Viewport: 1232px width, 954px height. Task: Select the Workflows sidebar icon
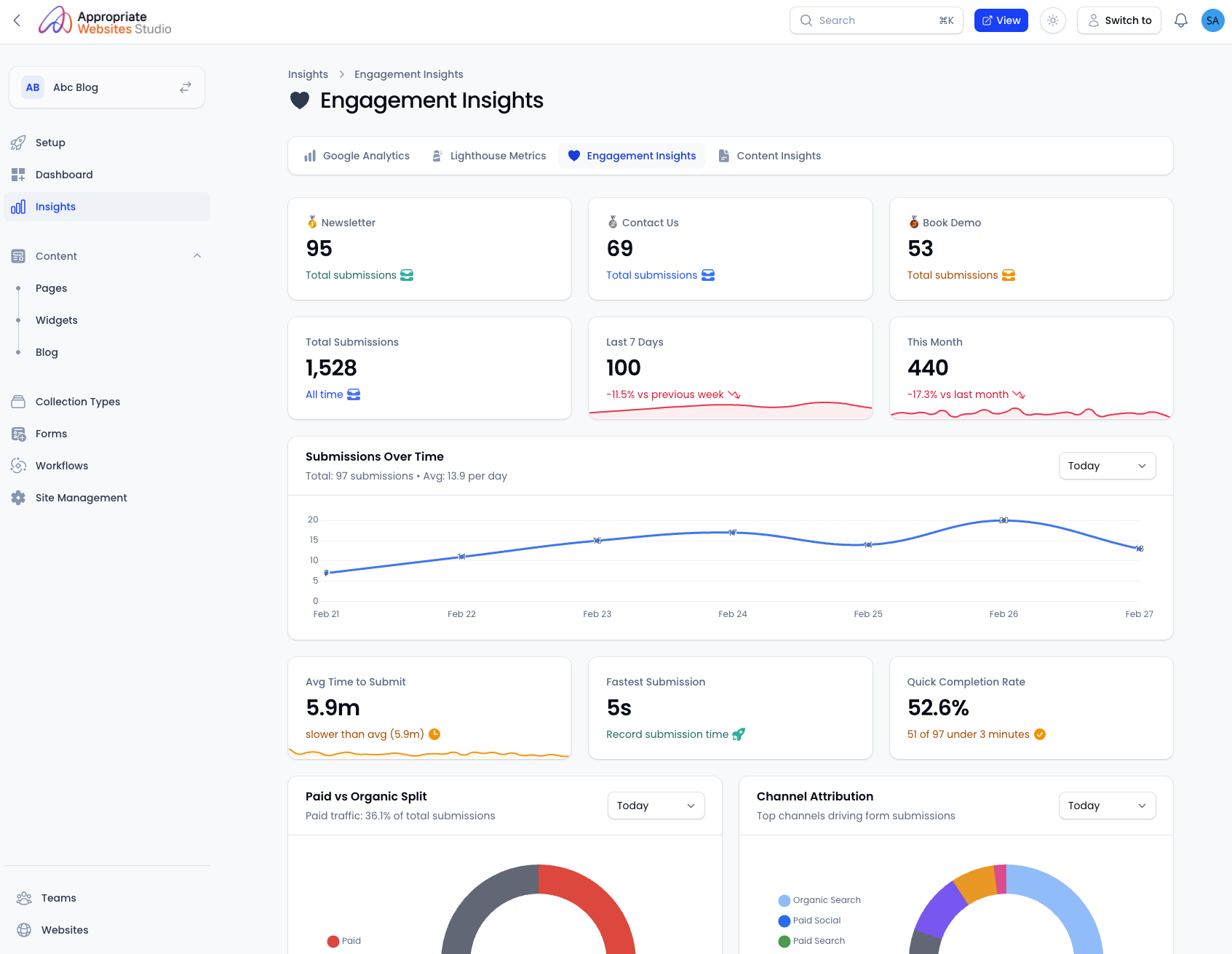[x=18, y=466]
